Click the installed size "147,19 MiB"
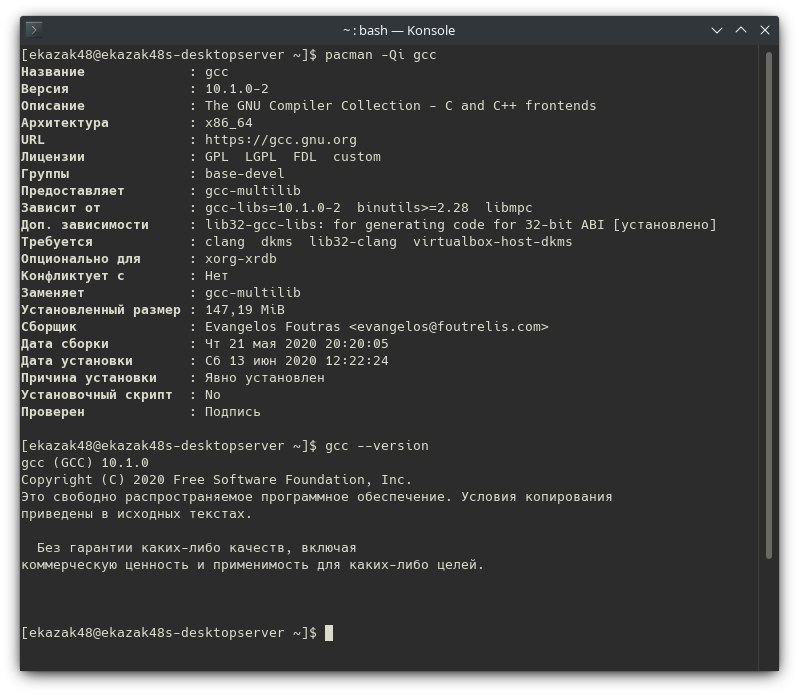Screen dimensions: 799x695 click(245, 310)
